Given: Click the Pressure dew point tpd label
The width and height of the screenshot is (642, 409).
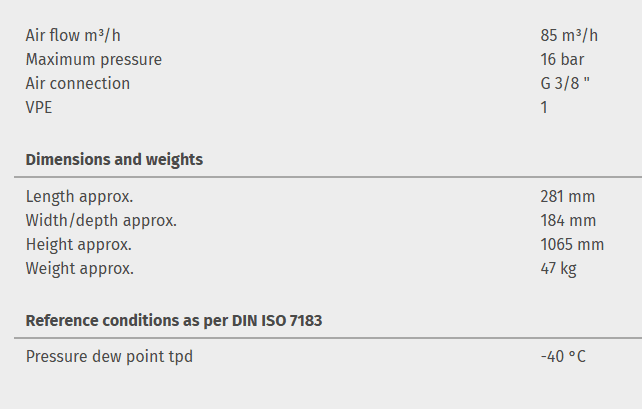Looking at the screenshot, I should click(x=109, y=356).
